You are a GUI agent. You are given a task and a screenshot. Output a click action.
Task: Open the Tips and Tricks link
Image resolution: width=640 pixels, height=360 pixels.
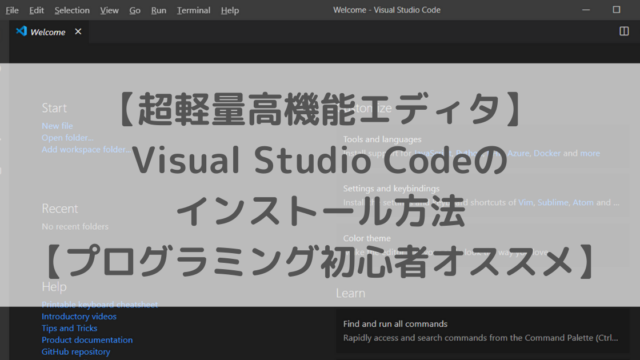click(69, 328)
